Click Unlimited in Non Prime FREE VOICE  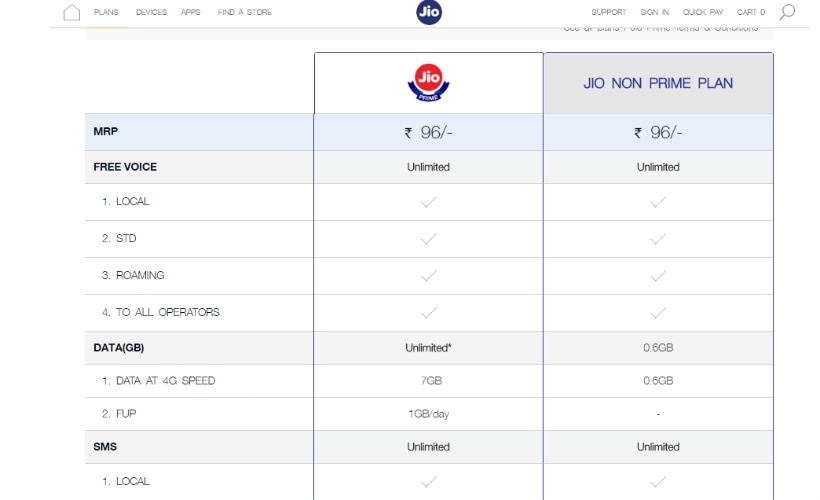tap(658, 167)
